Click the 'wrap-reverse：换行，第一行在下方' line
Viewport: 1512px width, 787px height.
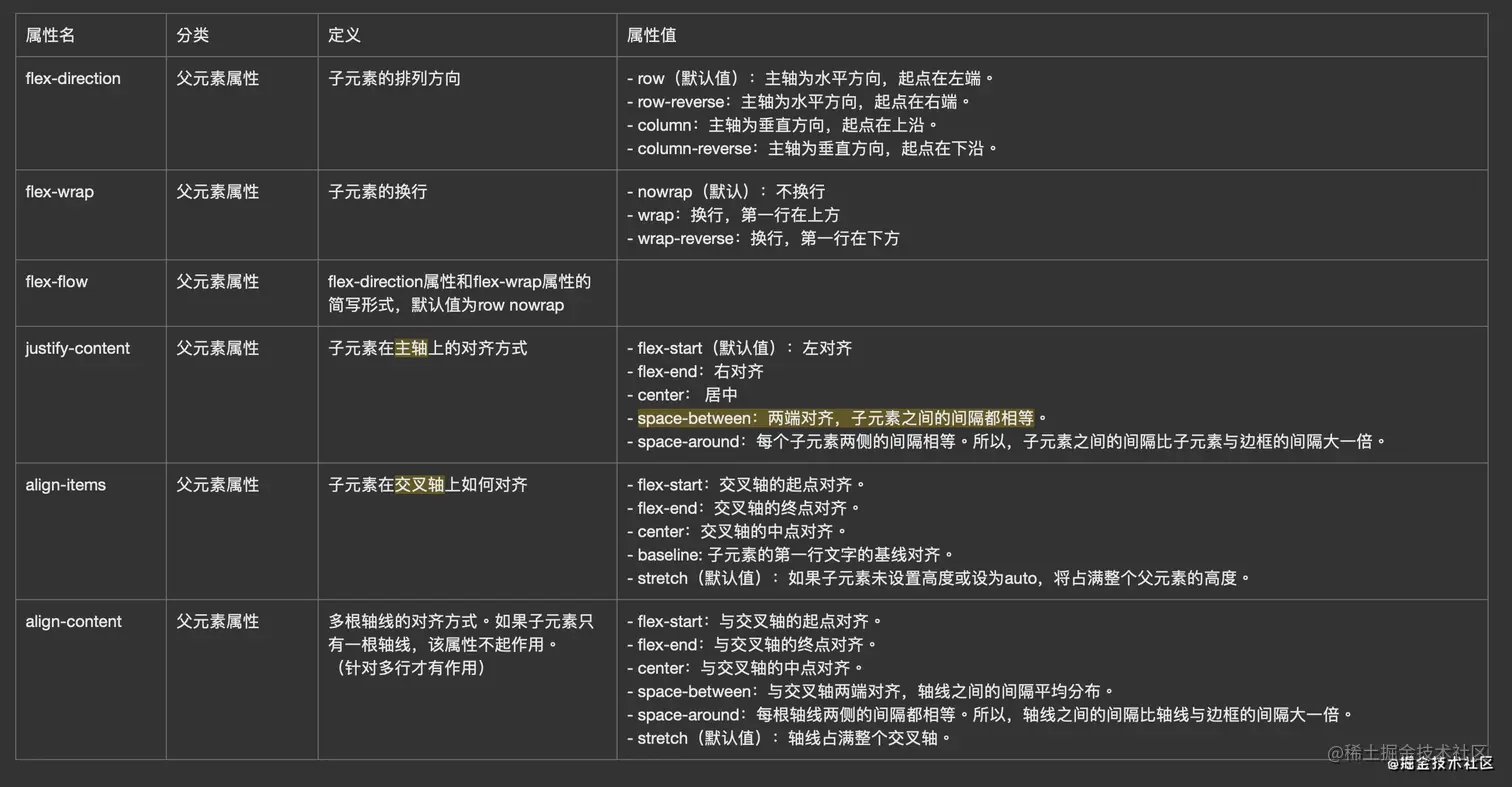(x=763, y=238)
